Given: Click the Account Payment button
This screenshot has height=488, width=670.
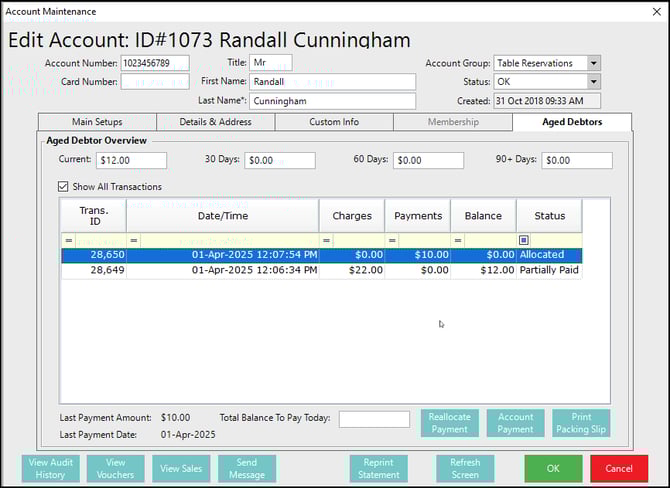Looking at the screenshot, I should pyautogui.click(x=515, y=423).
